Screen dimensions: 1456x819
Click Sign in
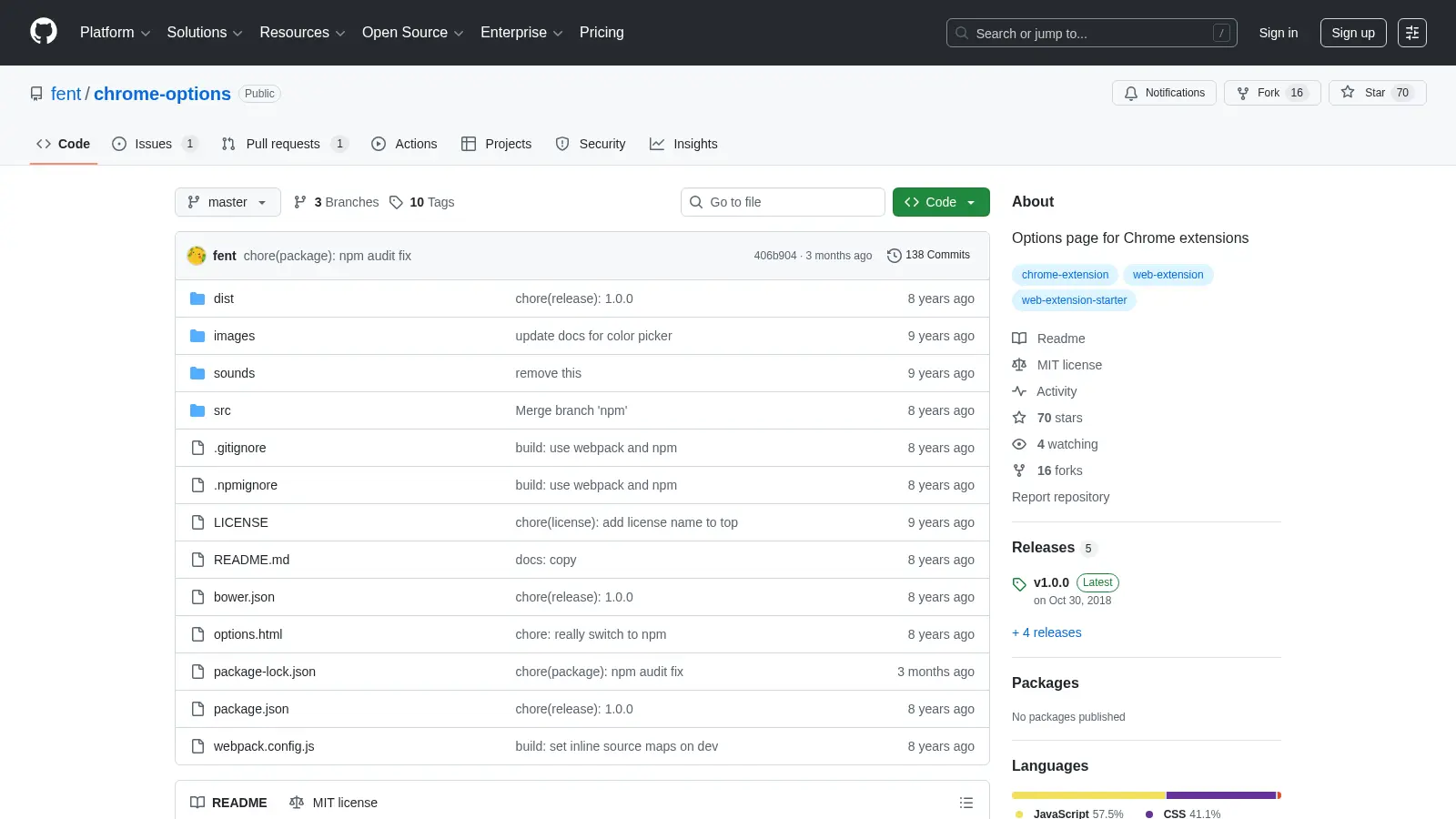(1279, 33)
